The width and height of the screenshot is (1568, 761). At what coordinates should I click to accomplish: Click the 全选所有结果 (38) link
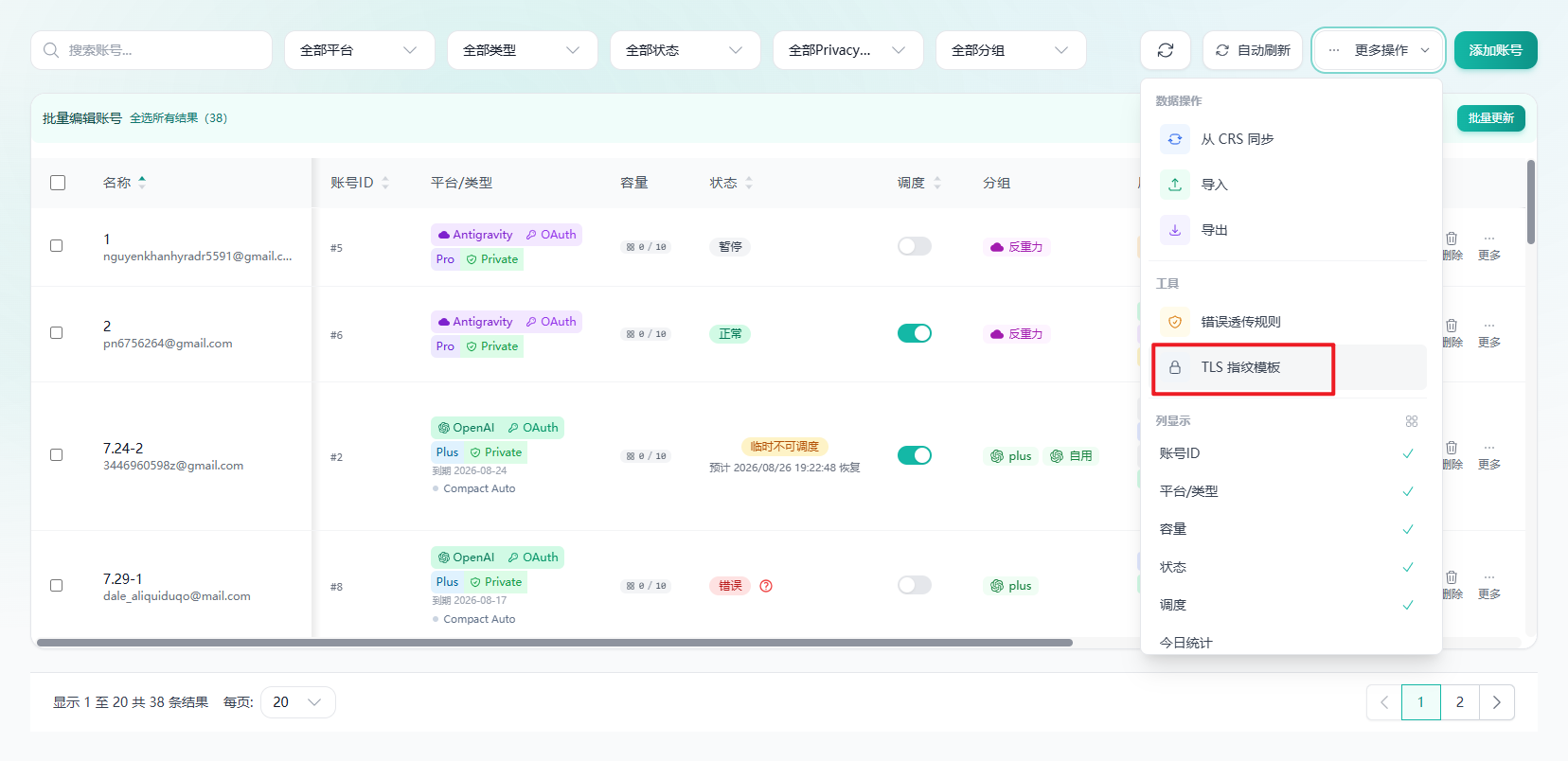coord(178,118)
